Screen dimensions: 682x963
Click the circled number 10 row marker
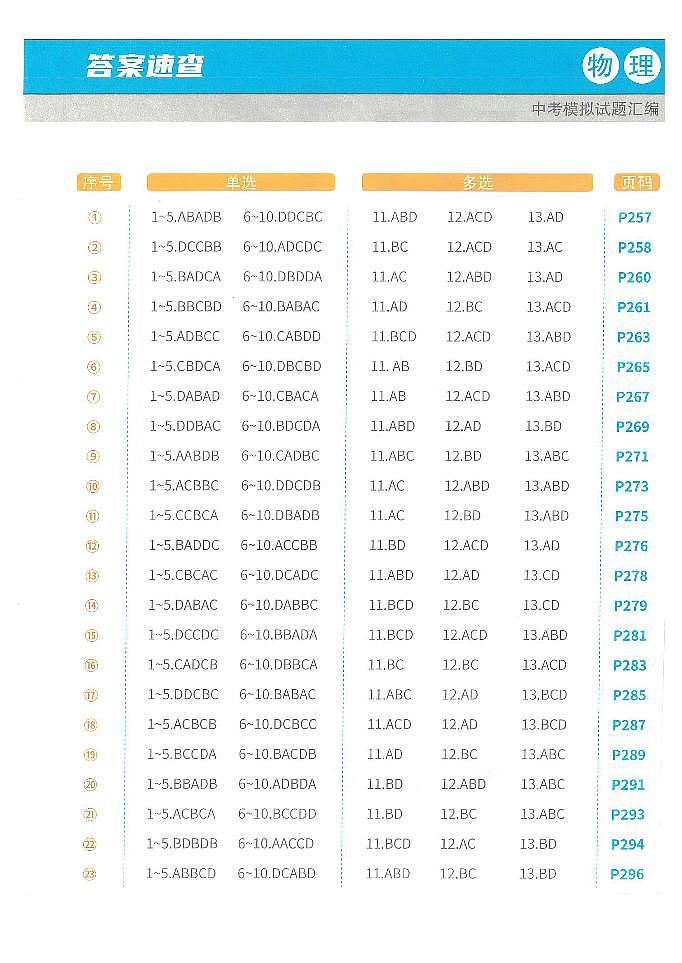pos(93,486)
